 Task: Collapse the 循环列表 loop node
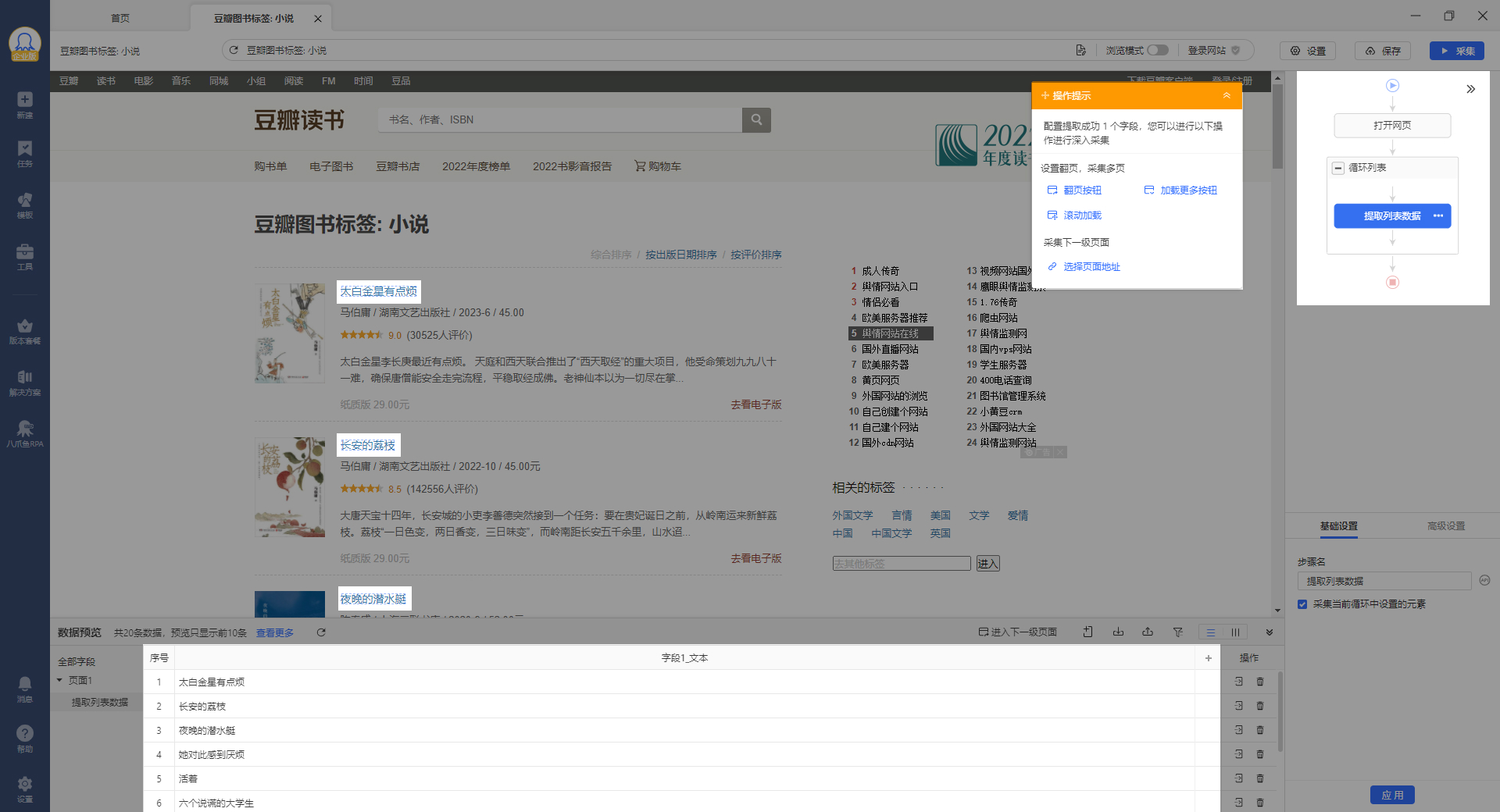coord(1338,168)
